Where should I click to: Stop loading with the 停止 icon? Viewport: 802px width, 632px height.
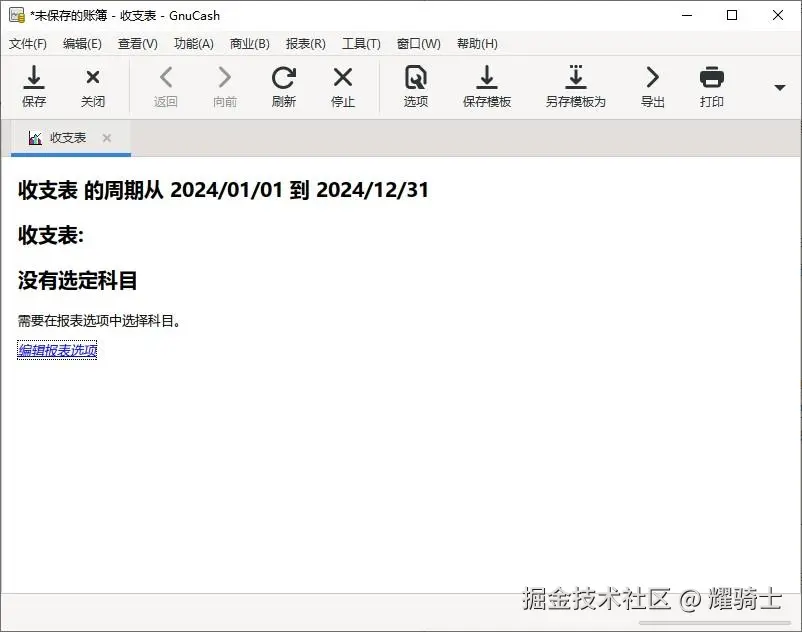click(x=343, y=86)
